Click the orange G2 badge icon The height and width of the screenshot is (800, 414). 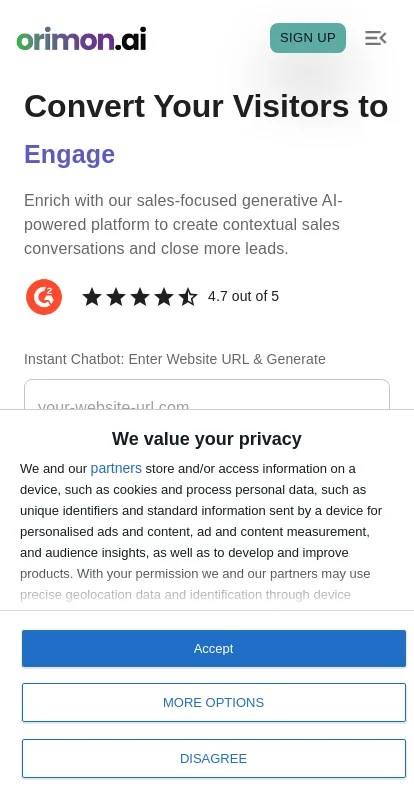click(44, 296)
